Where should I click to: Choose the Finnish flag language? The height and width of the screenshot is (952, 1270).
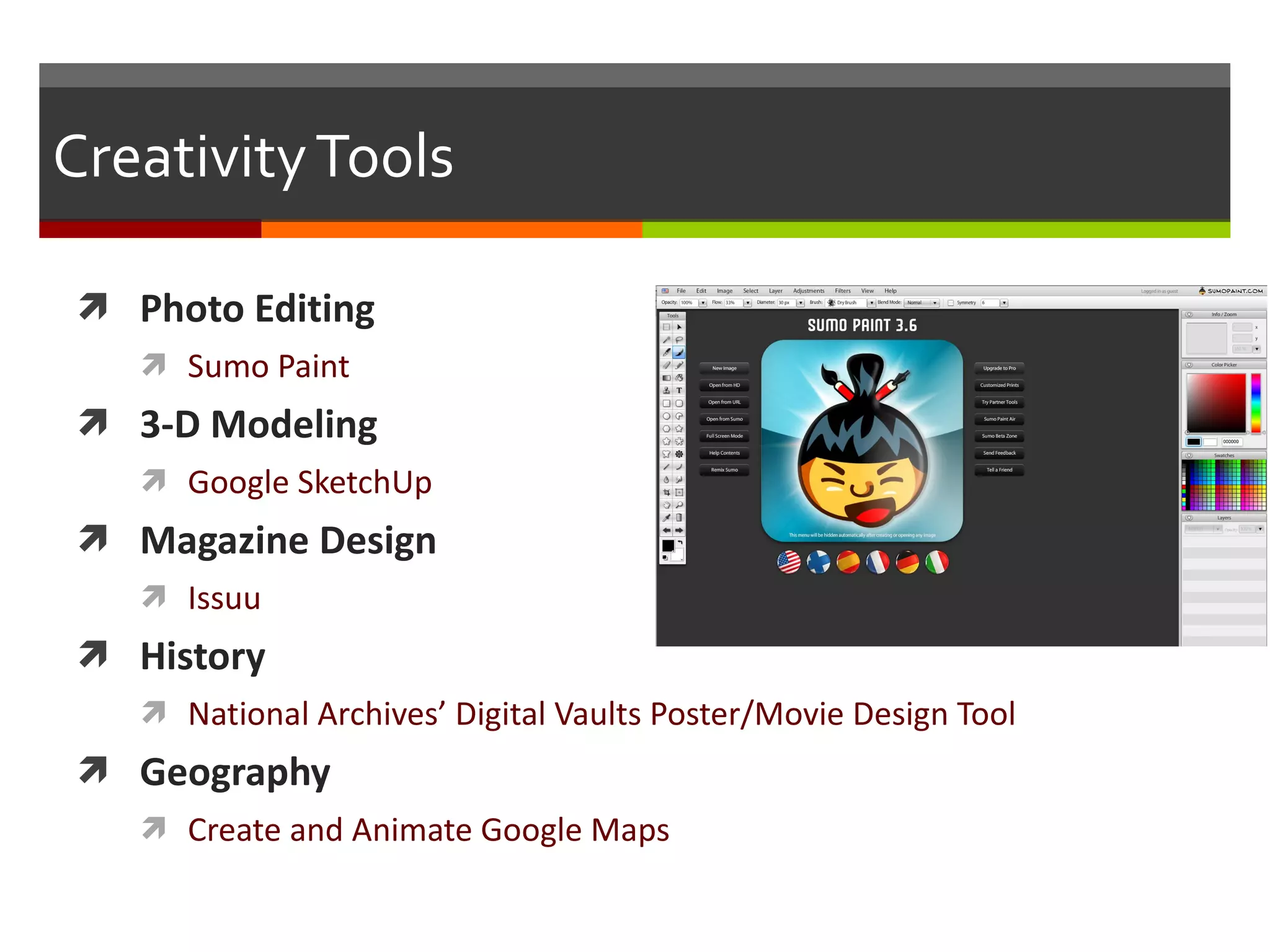tap(819, 562)
